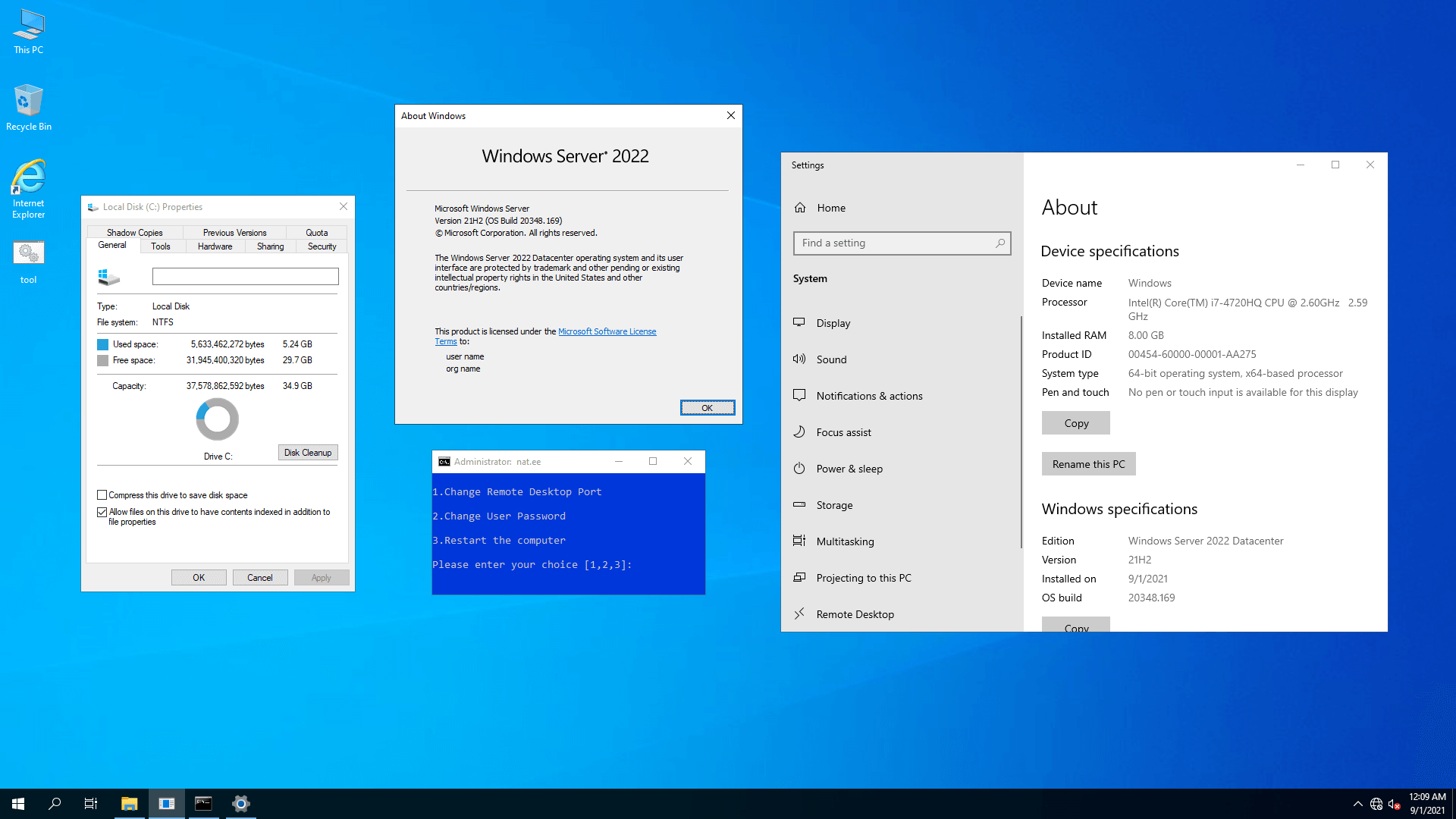This screenshot has width=1456, height=819.
Task: Click the Power & sleep icon
Action: (799, 468)
